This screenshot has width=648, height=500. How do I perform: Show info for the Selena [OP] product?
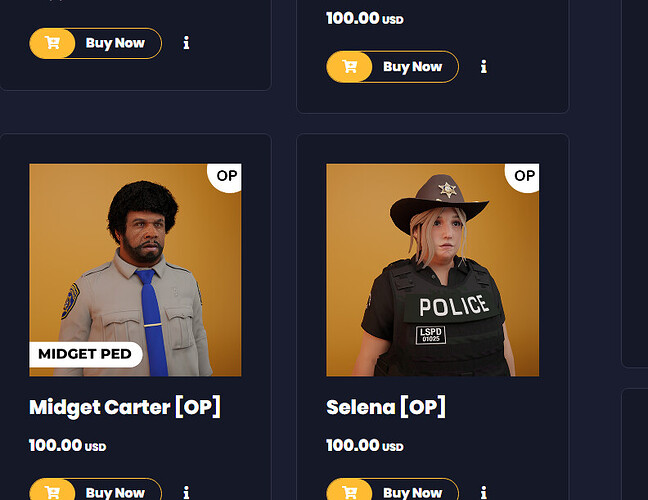(484, 492)
